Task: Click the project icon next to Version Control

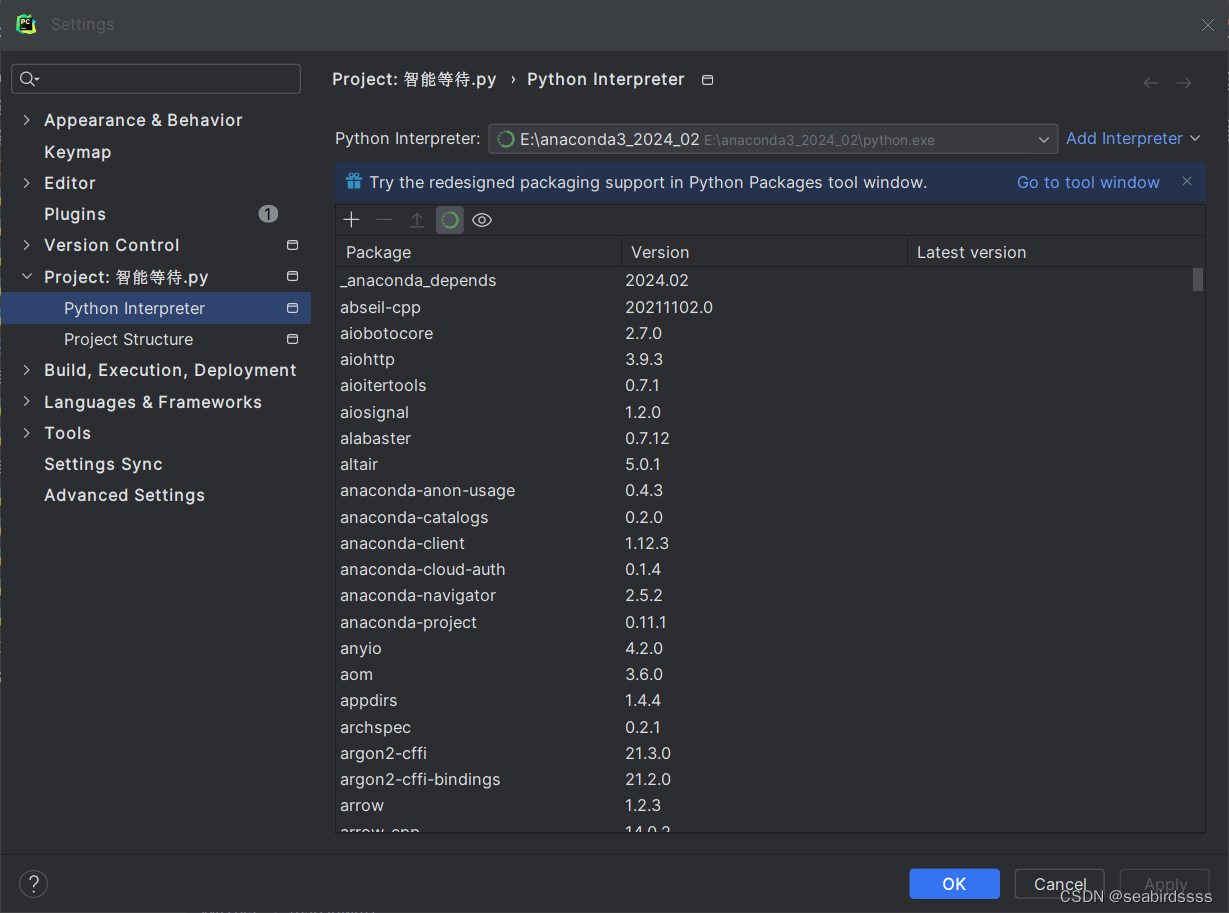Action: [292, 245]
